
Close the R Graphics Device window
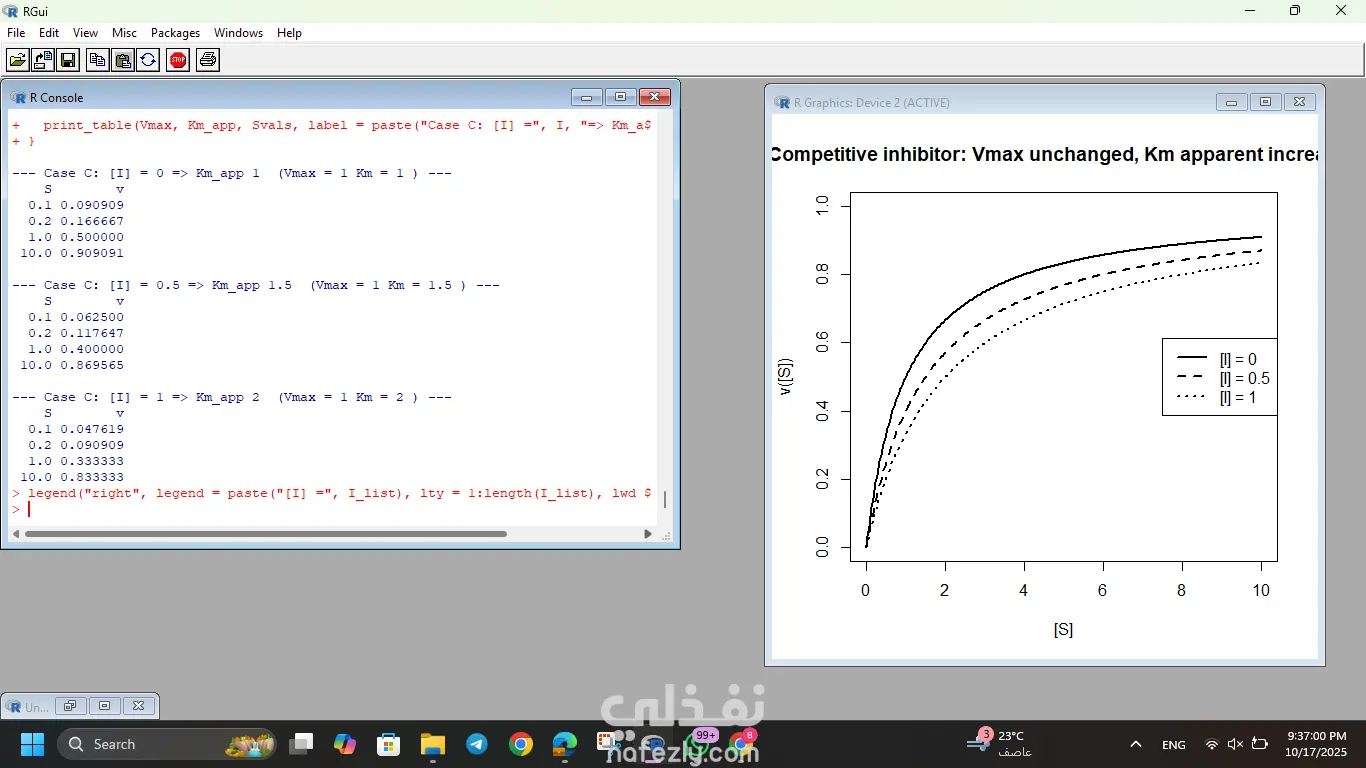[x=1300, y=102]
